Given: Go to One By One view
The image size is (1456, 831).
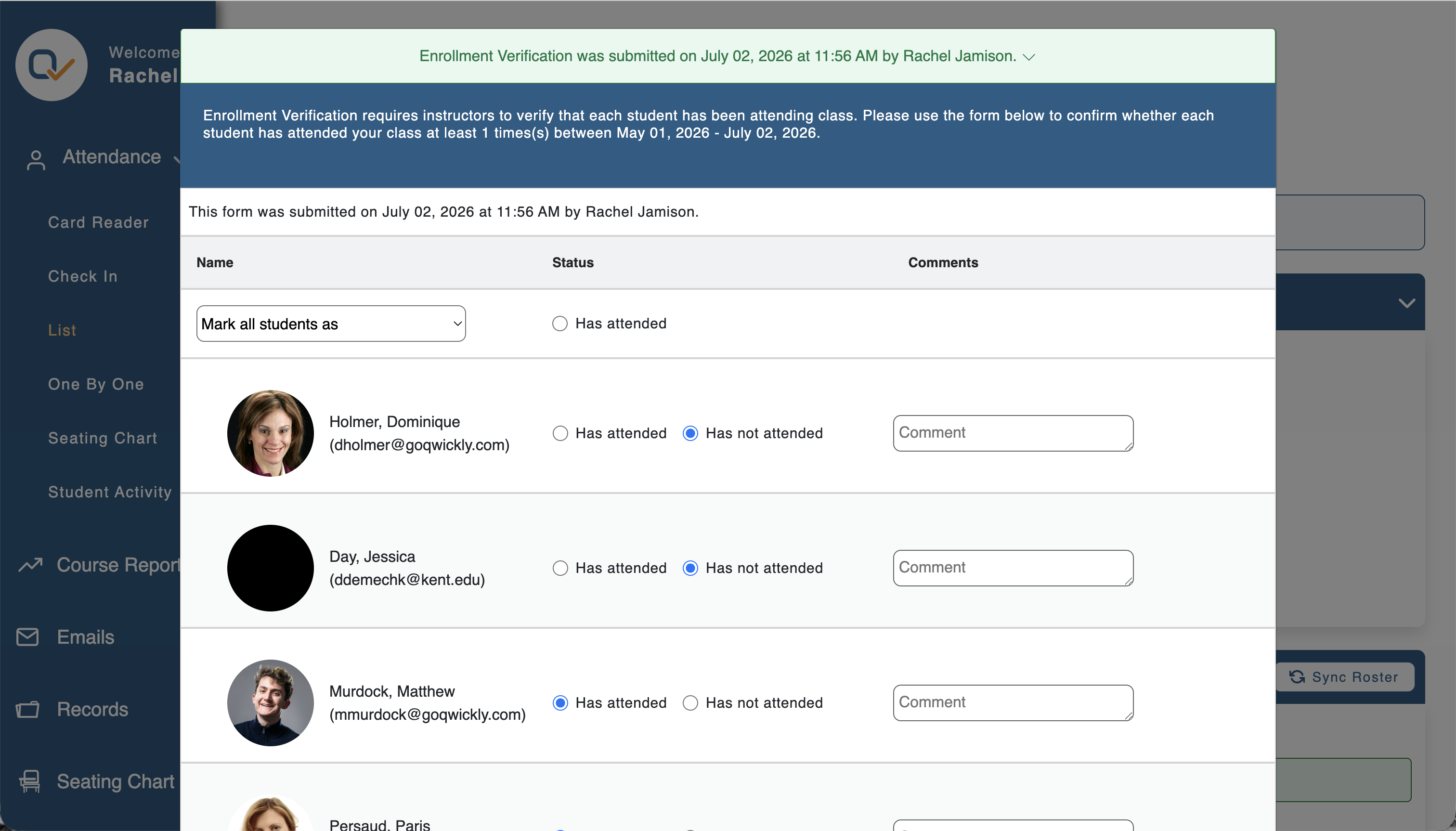Looking at the screenshot, I should (x=96, y=384).
